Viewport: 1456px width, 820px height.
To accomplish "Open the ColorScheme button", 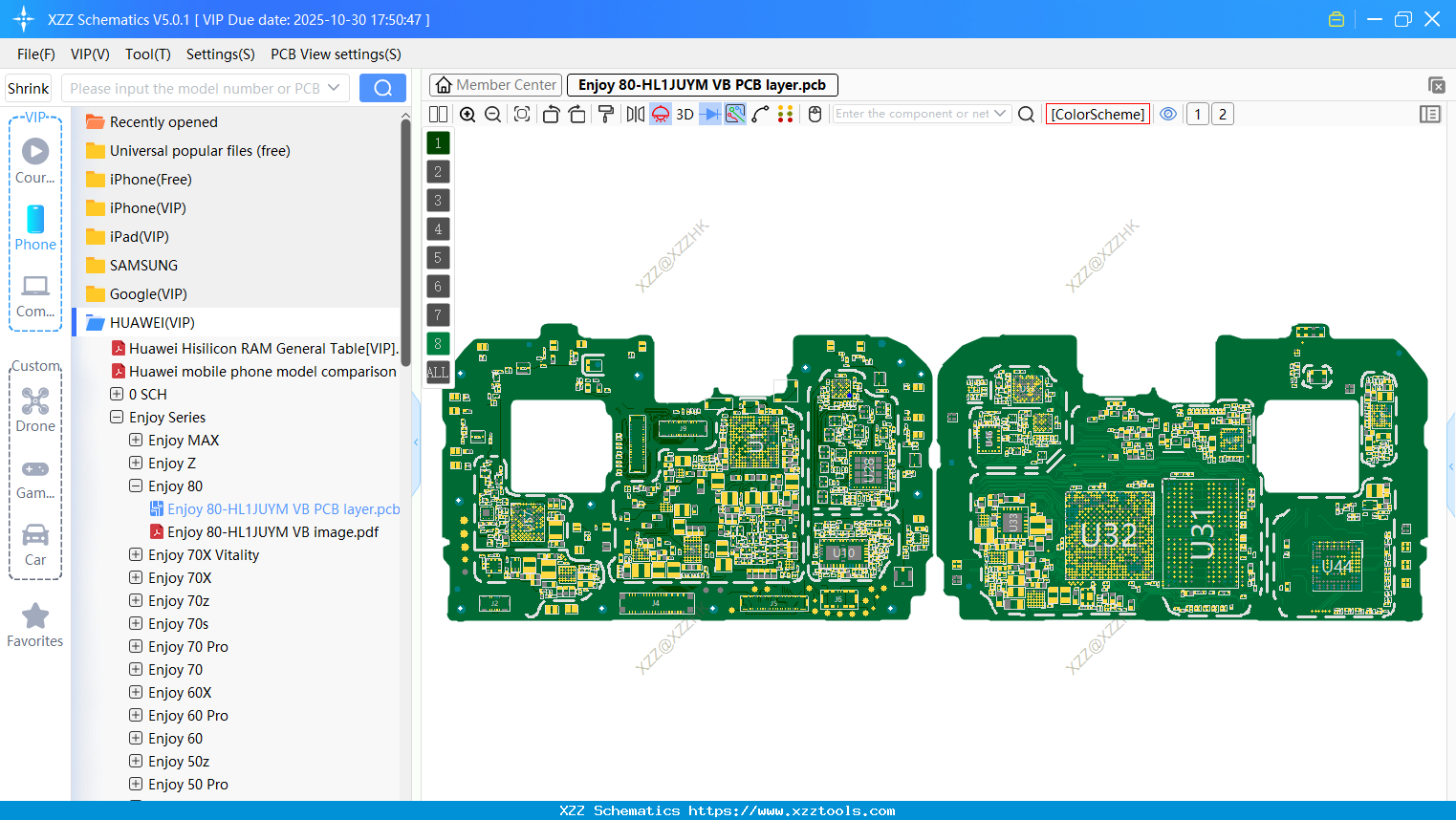I will pos(1097,114).
